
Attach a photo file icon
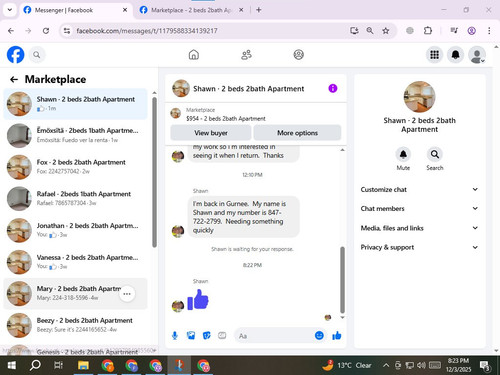coord(191,335)
